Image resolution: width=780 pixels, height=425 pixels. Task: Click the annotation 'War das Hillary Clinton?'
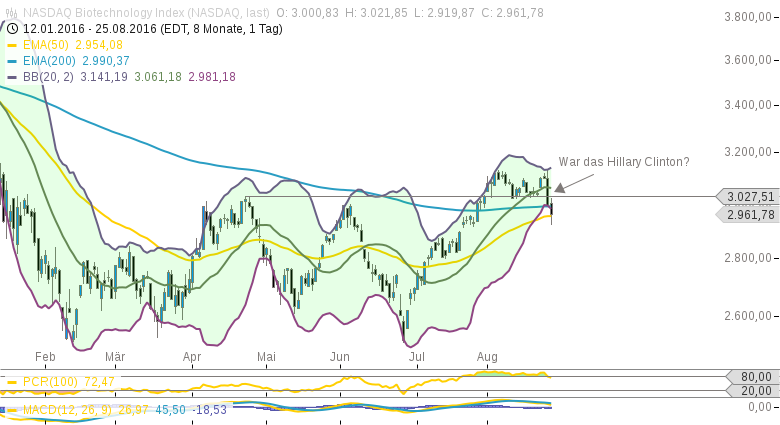pyautogui.click(x=624, y=162)
